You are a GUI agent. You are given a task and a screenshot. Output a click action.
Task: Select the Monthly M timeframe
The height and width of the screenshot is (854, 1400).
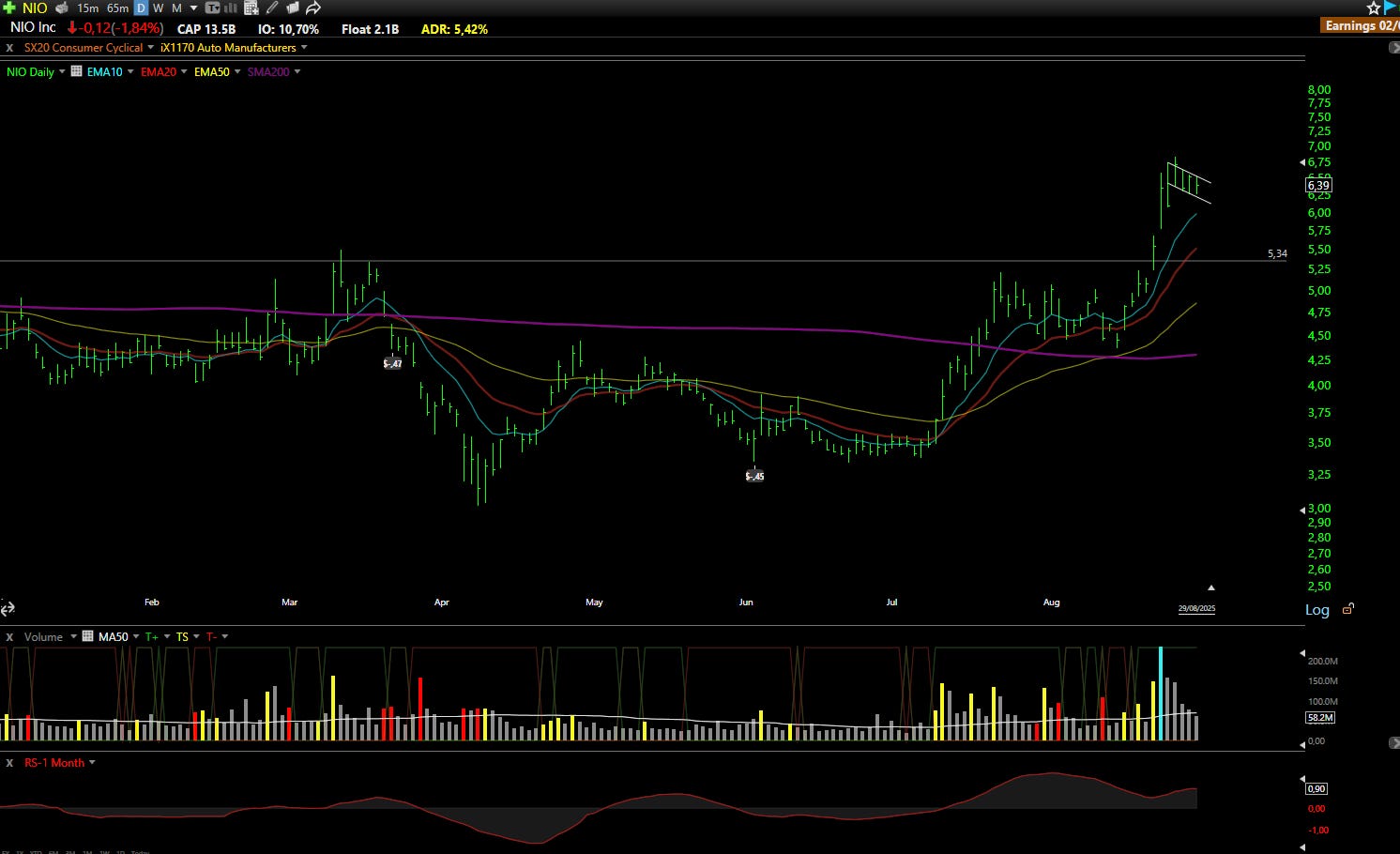pyautogui.click(x=176, y=8)
